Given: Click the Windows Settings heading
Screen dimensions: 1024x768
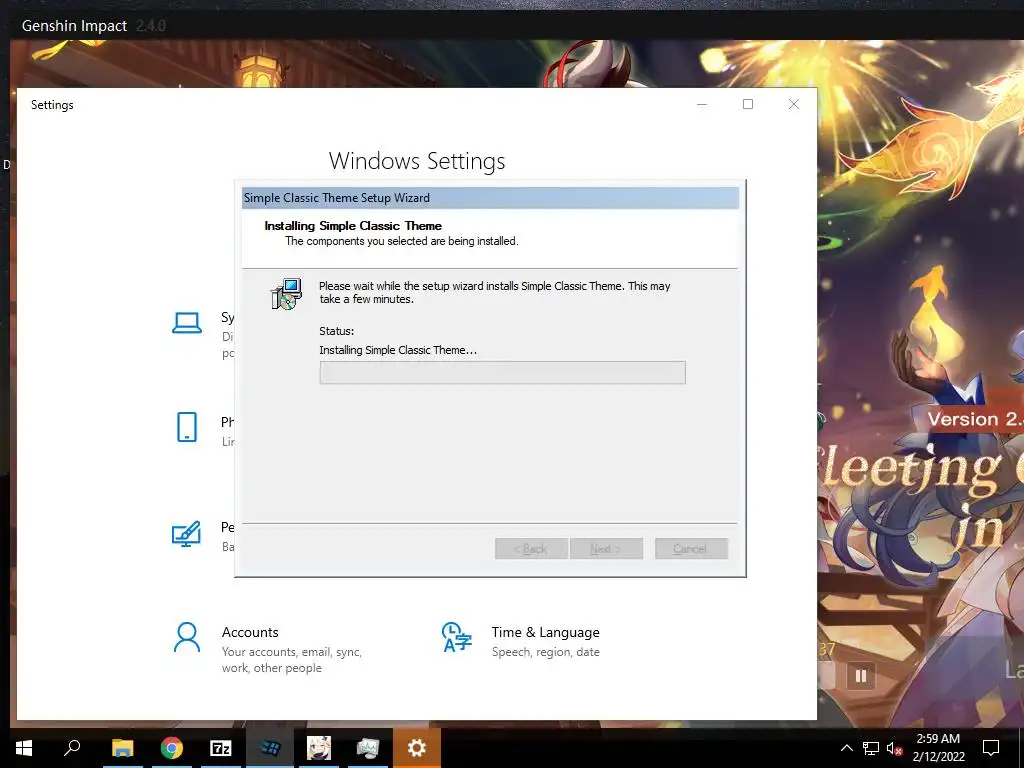Looking at the screenshot, I should pyautogui.click(x=417, y=161).
